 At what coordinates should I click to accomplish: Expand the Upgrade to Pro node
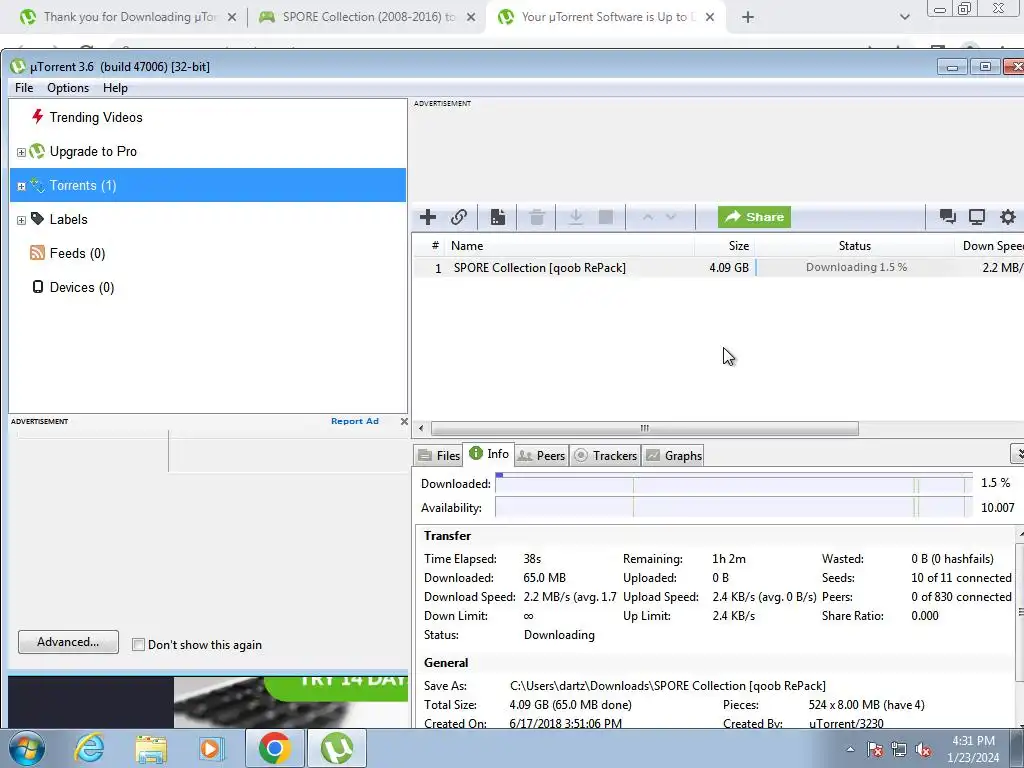pos(21,152)
